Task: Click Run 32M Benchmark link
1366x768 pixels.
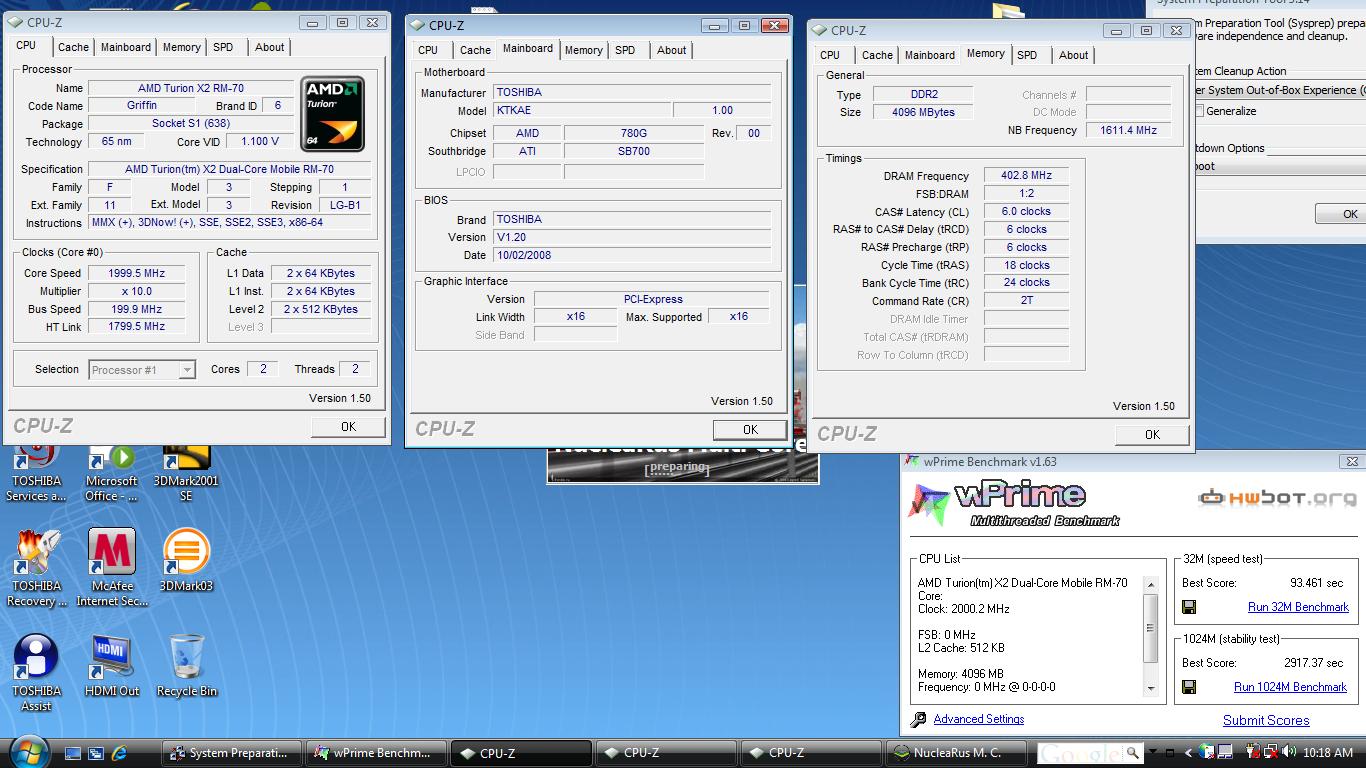Action: (1298, 607)
